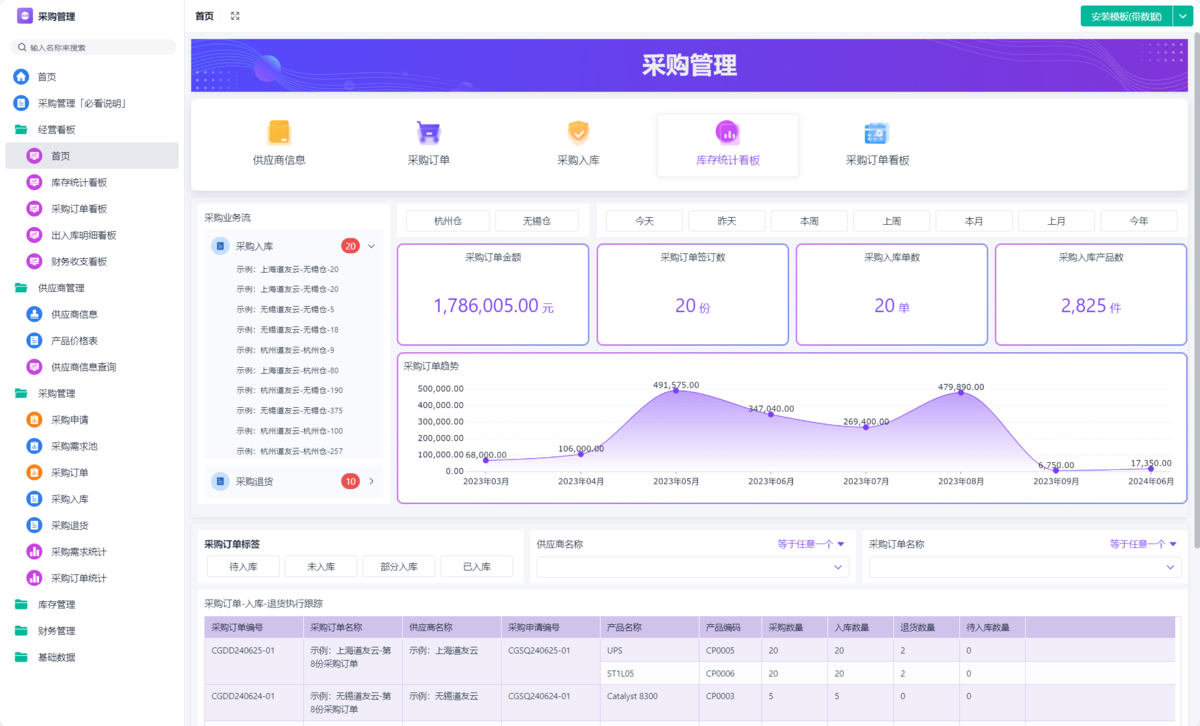The width and height of the screenshot is (1200, 726).
Task: Select the 上月 date filter
Action: 1056,221
